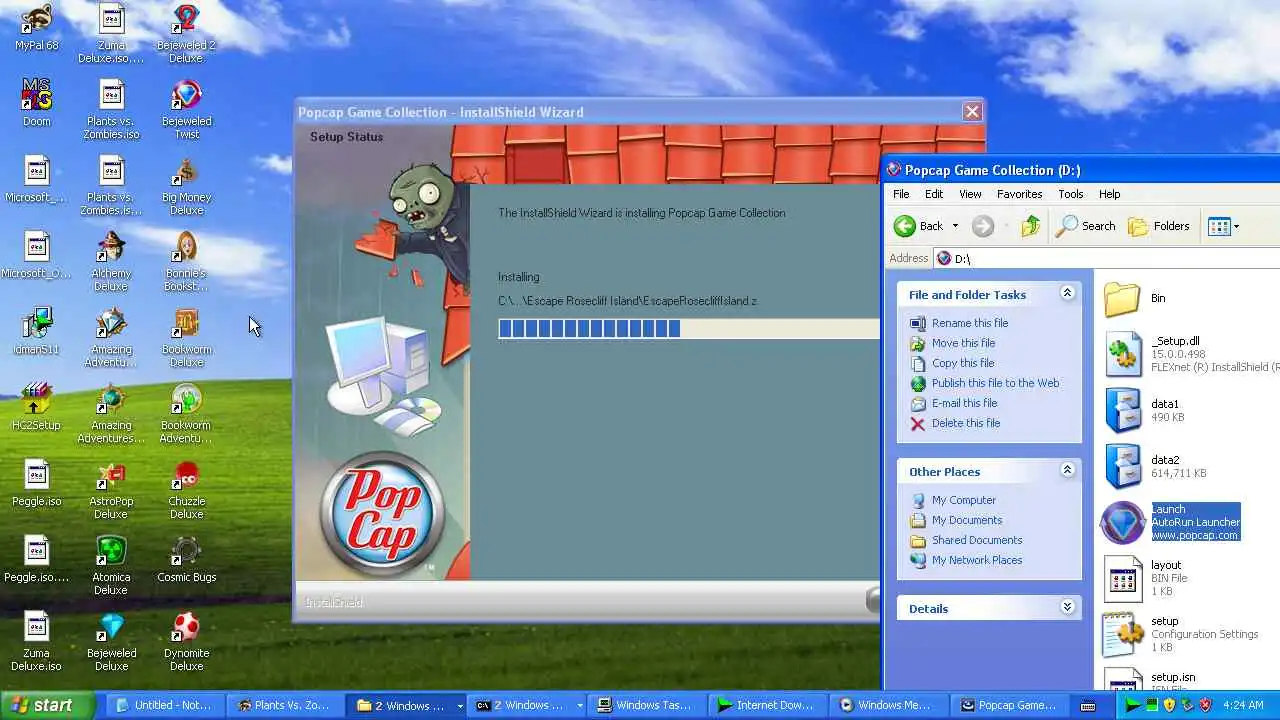Expand the Details panel
This screenshot has height=720, width=1280.
1067,607
